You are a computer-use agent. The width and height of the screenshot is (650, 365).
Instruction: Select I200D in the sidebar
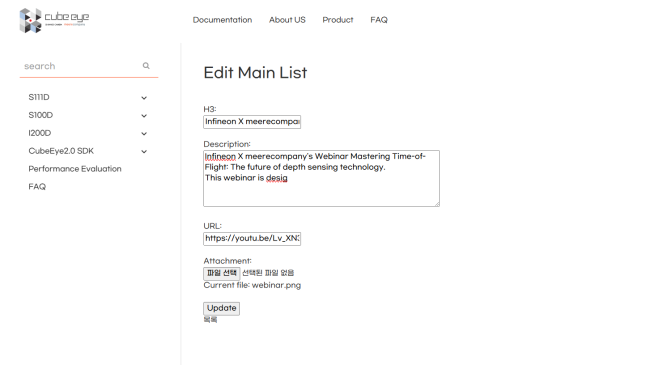coord(40,133)
